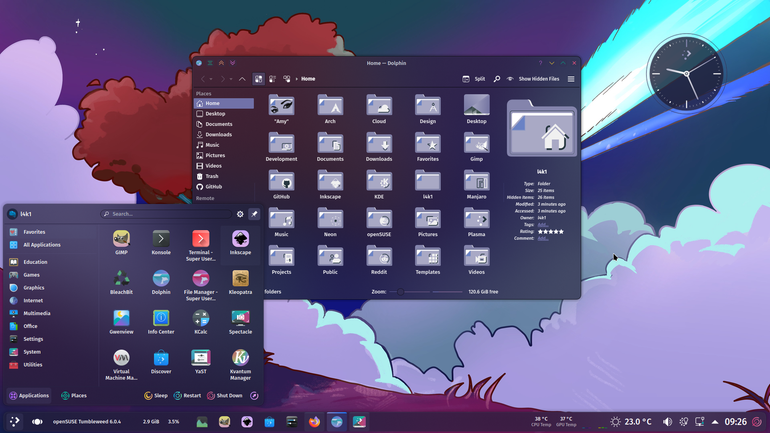Open Inkscape from the application launcher

240,243
